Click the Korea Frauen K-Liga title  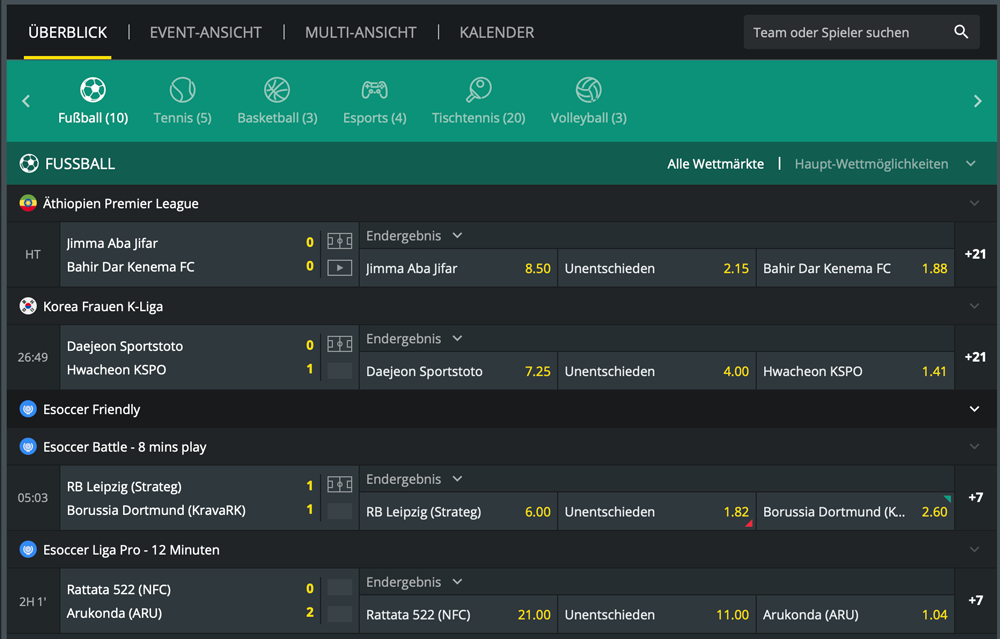coord(103,306)
